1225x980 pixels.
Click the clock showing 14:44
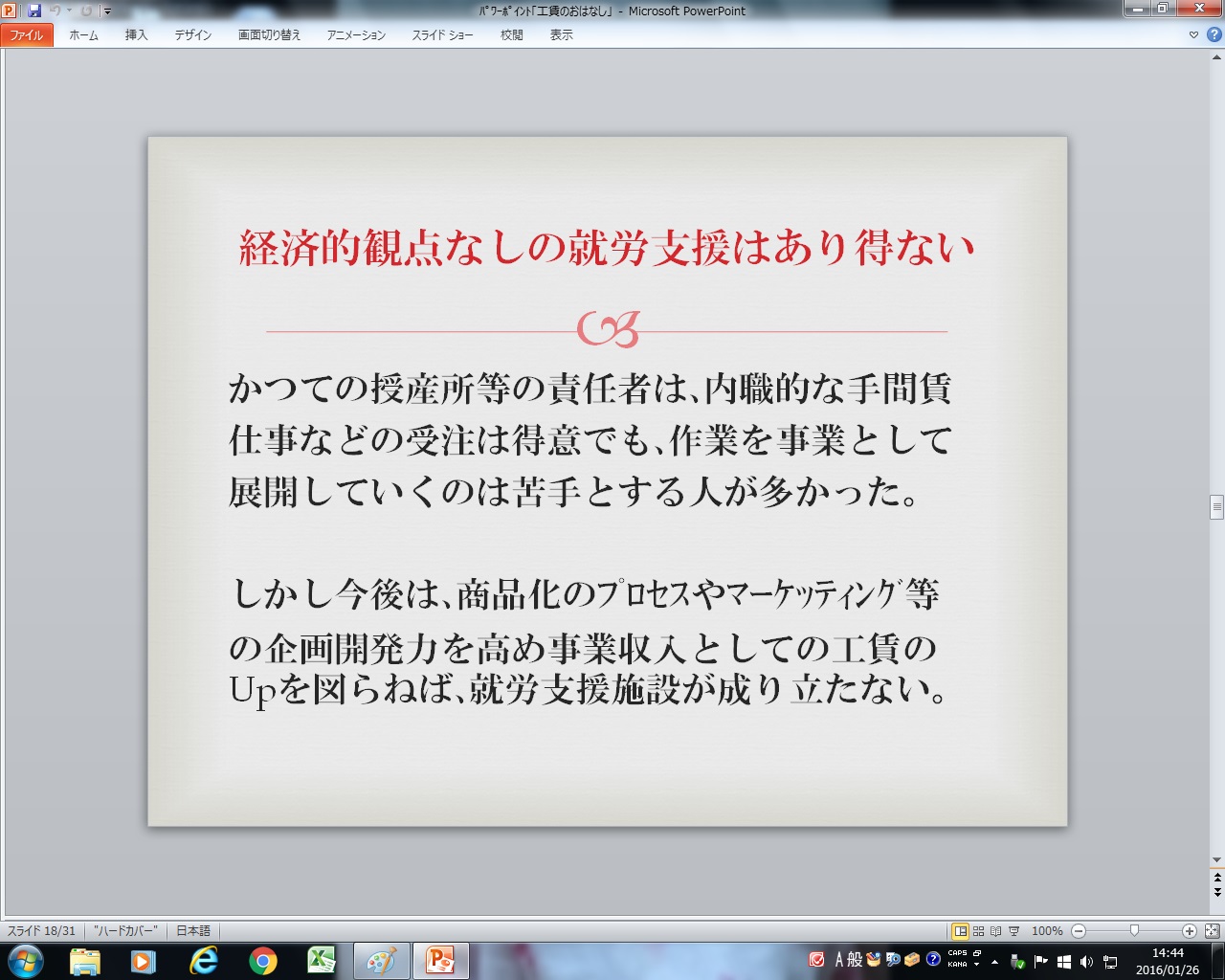(1168, 962)
